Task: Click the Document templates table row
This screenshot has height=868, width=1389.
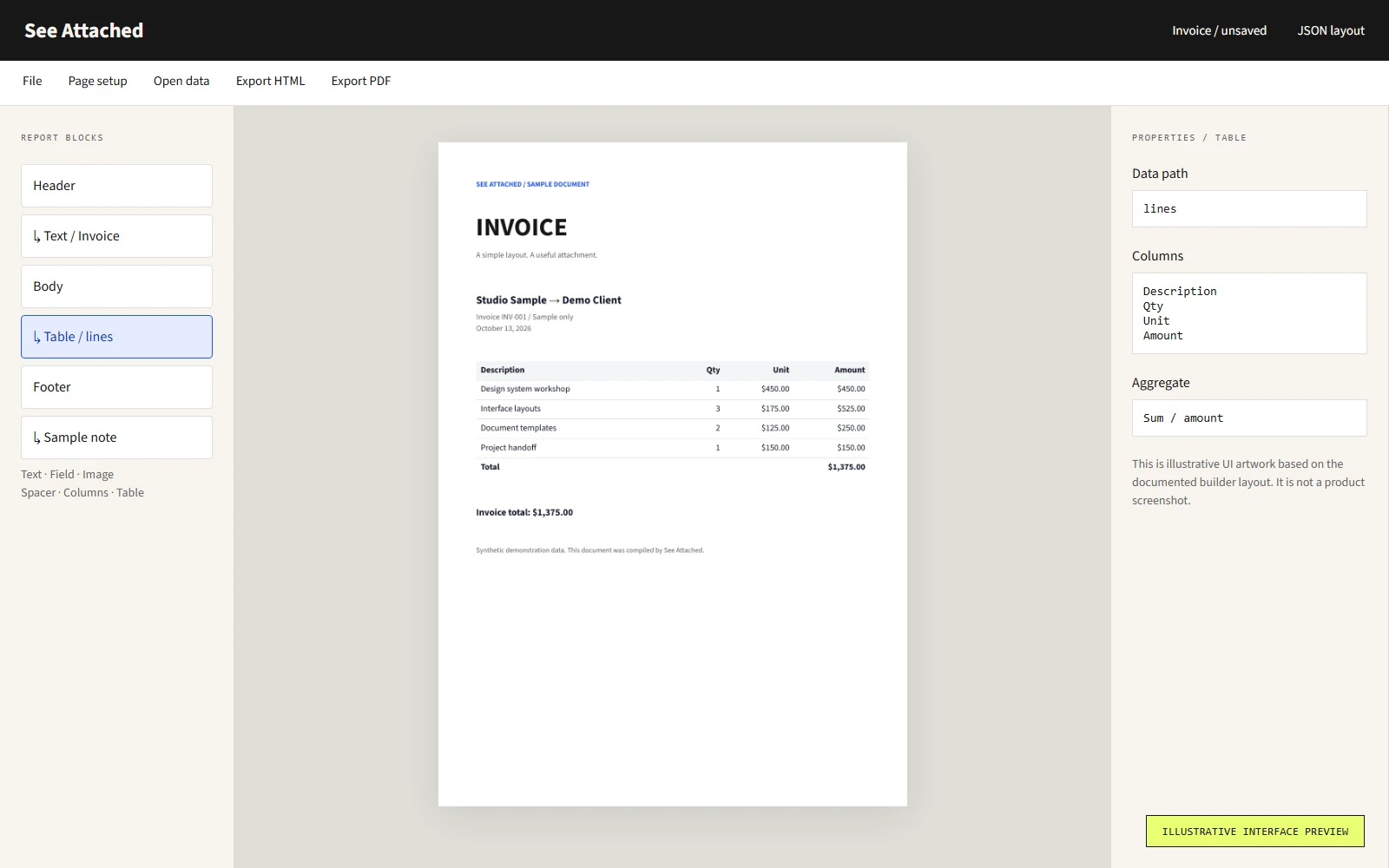Action: (673, 428)
